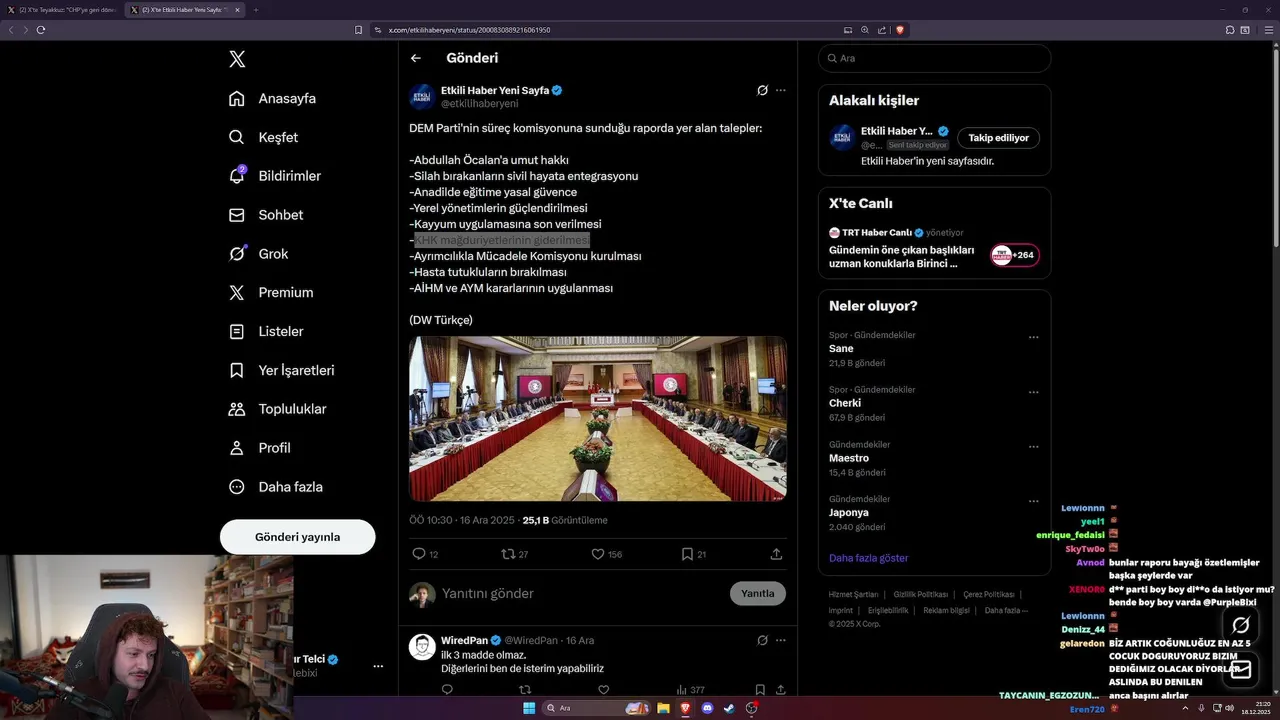Open more options for Cherki trend

pos(1034,392)
